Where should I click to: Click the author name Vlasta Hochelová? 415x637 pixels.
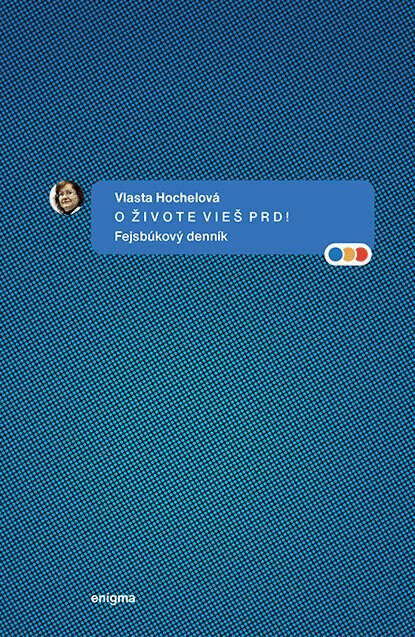tap(167, 198)
